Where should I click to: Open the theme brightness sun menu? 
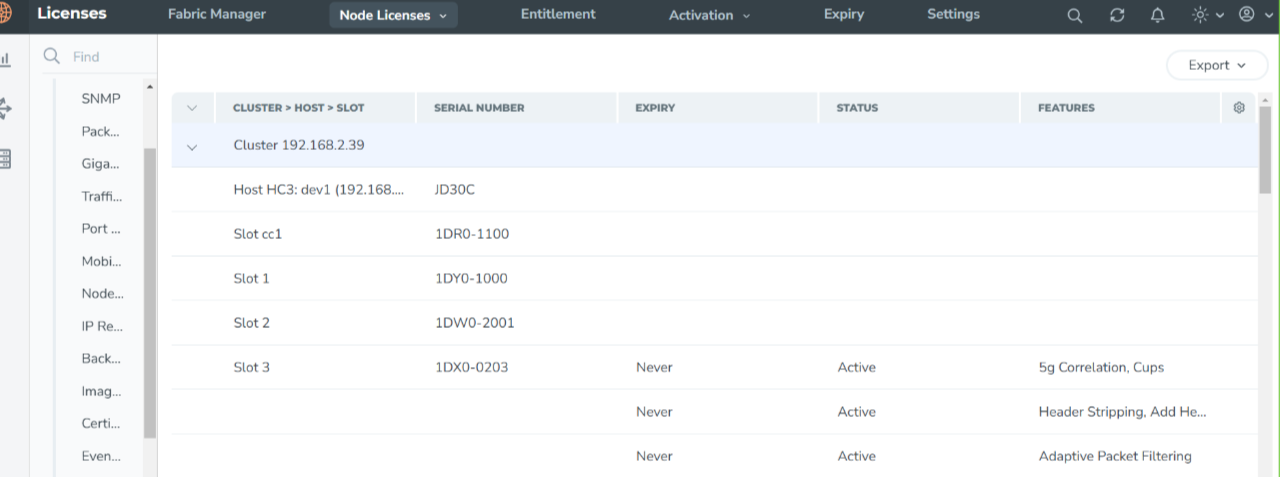1208,15
